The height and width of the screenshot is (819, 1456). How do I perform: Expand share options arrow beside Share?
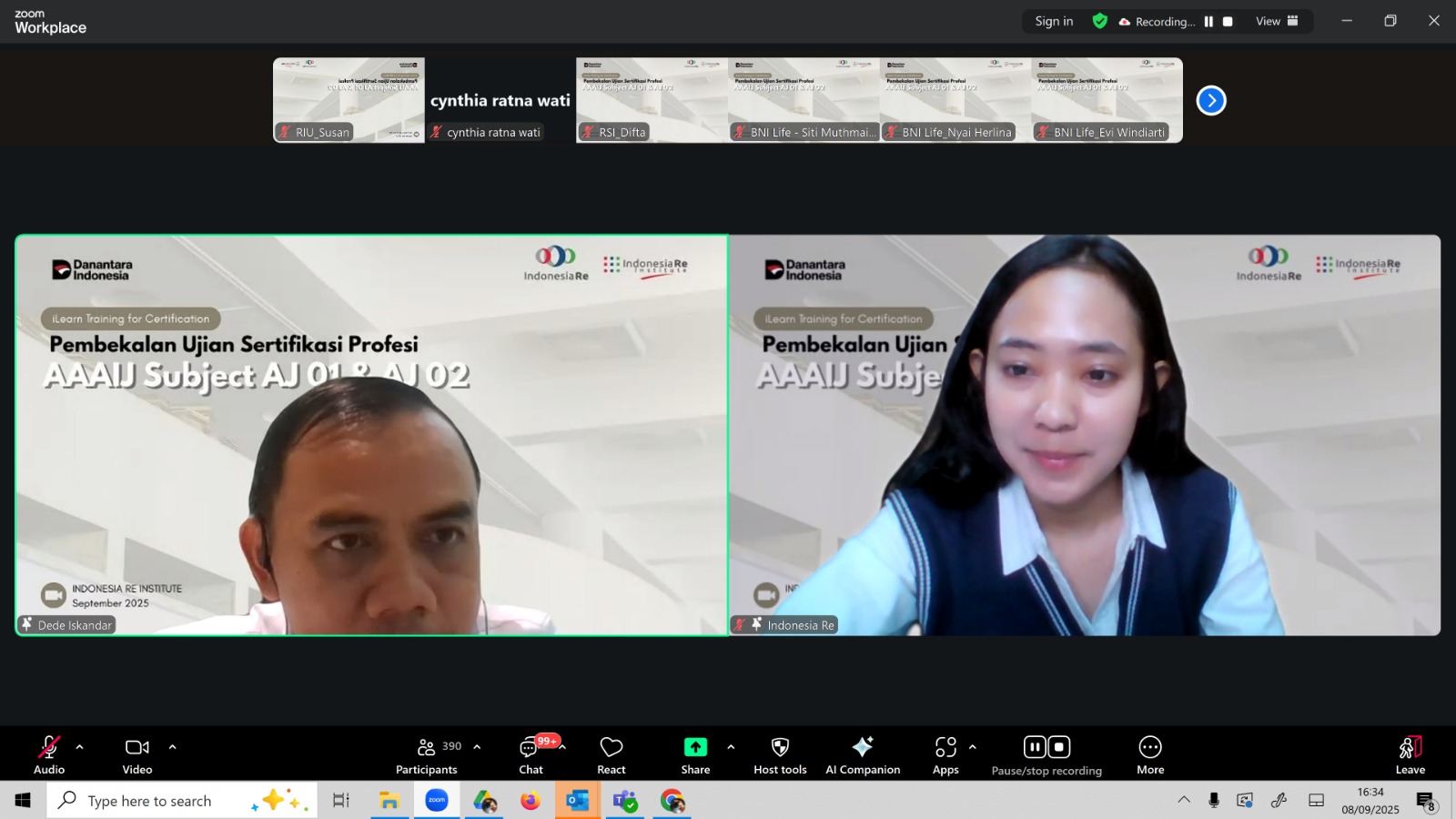(x=731, y=747)
